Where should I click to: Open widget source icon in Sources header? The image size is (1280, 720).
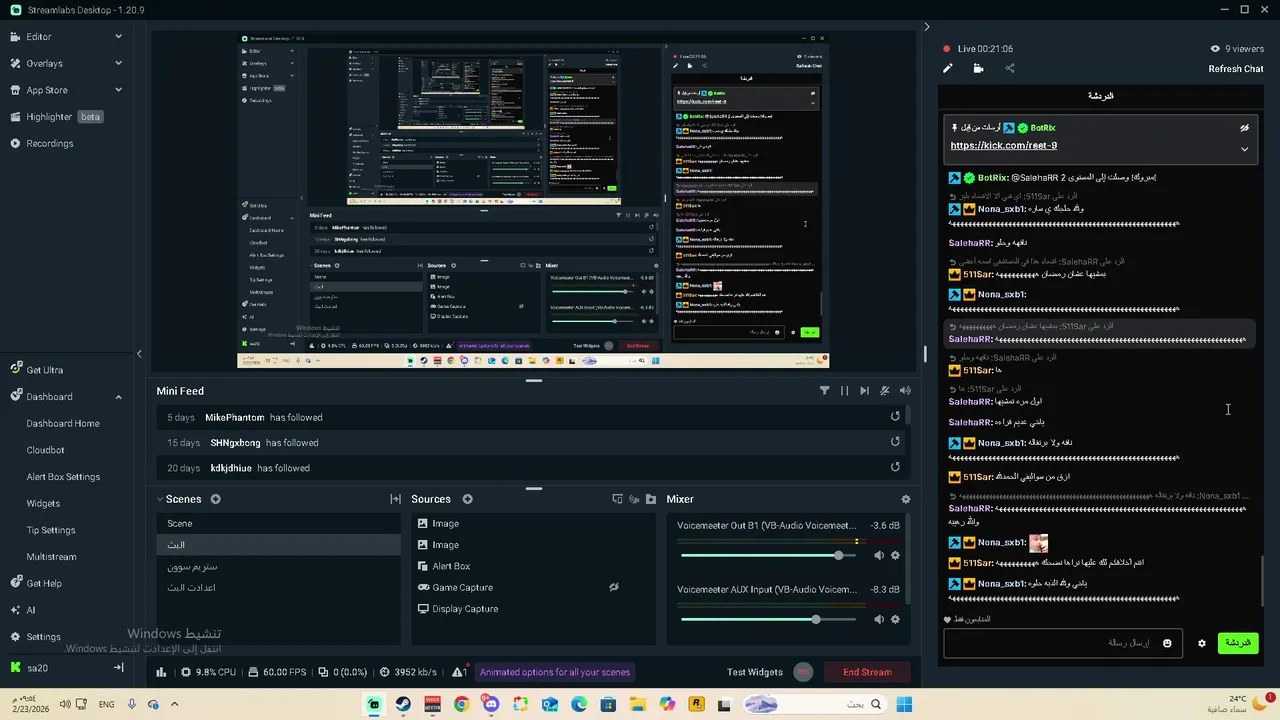tap(617, 499)
